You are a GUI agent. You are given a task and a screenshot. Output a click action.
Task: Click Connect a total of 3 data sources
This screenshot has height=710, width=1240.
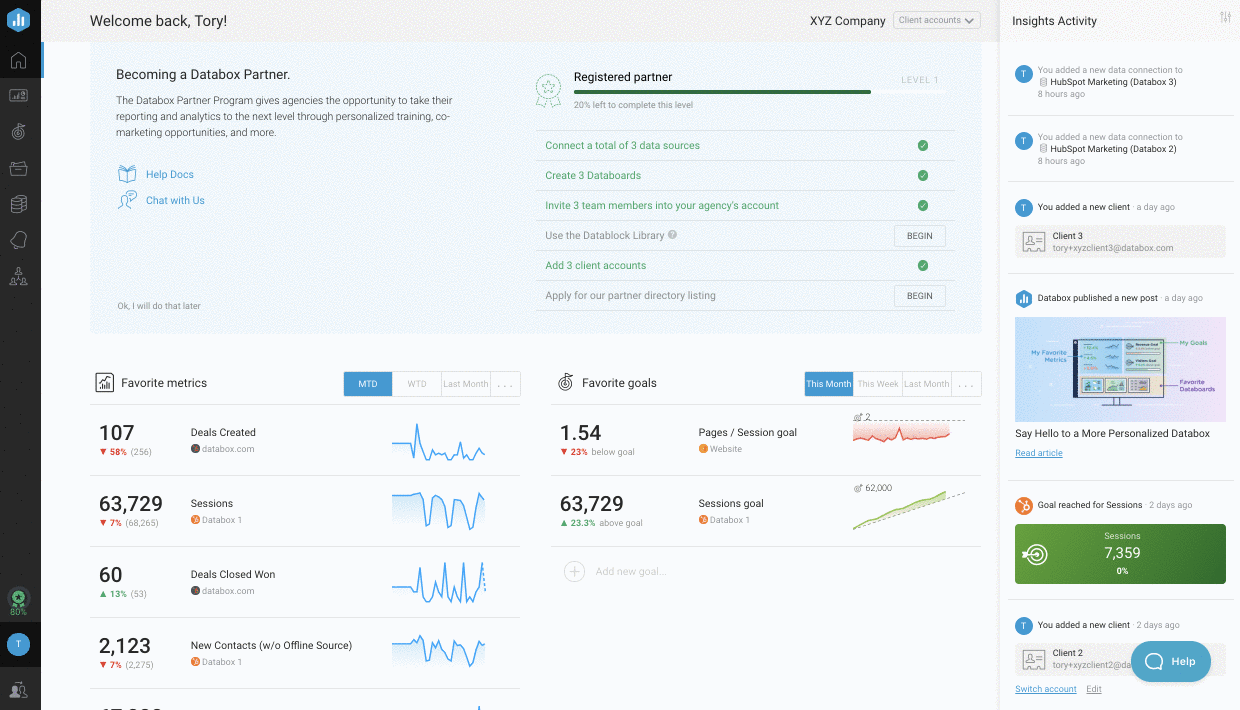622,146
